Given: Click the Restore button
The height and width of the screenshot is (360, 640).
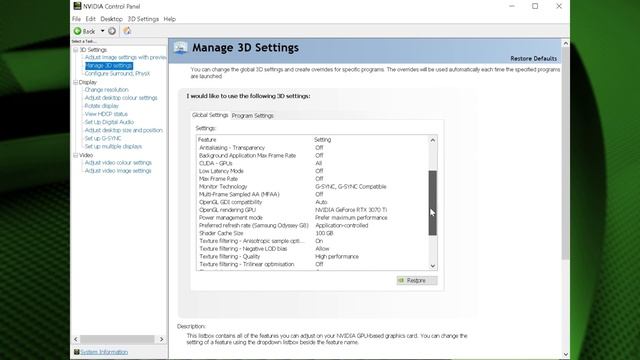Looking at the screenshot, I should [x=417, y=280].
